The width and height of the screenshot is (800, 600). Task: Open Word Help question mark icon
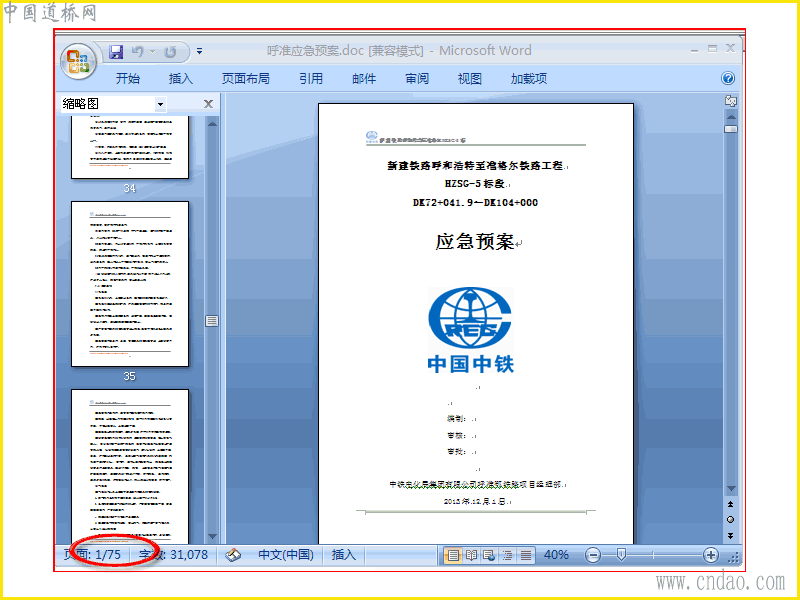click(x=728, y=78)
